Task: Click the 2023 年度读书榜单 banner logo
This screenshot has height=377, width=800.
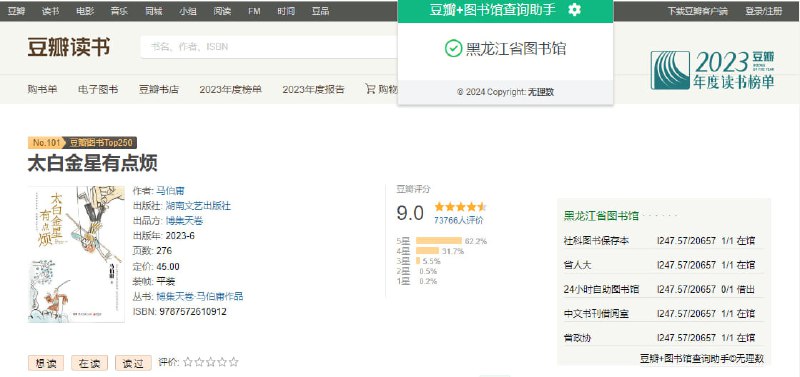Action: 712,70
